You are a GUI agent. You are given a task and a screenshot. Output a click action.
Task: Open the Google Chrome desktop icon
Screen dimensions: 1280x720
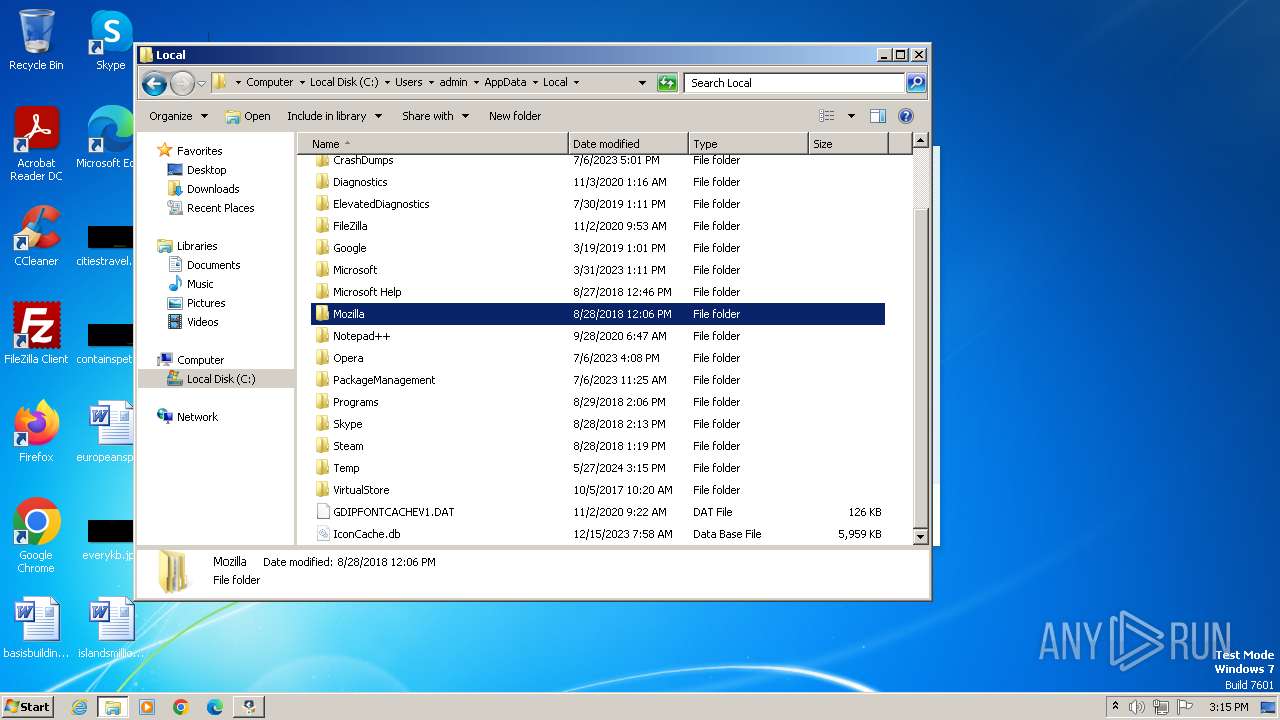pos(36,536)
